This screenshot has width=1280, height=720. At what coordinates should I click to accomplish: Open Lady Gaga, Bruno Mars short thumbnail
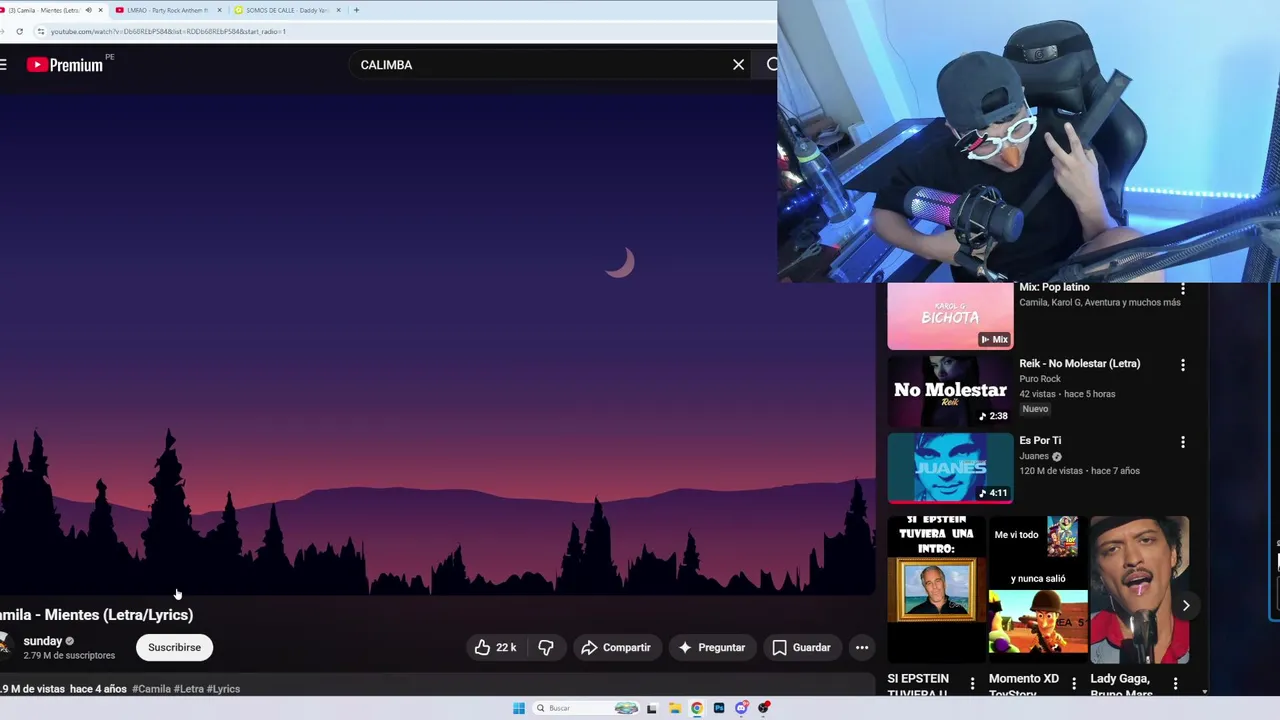[1140, 590]
